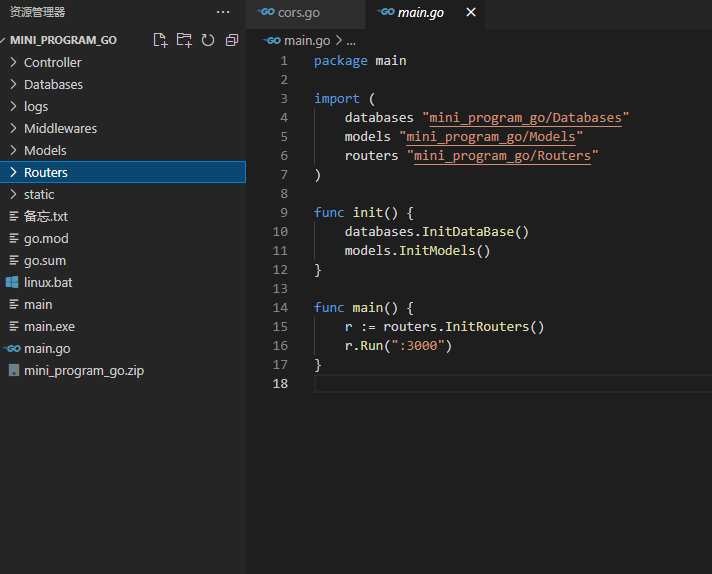The height and width of the screenshot is (574, 712).
Task: Click the New Folder icon in explorer header
Action: pos(184,40)
